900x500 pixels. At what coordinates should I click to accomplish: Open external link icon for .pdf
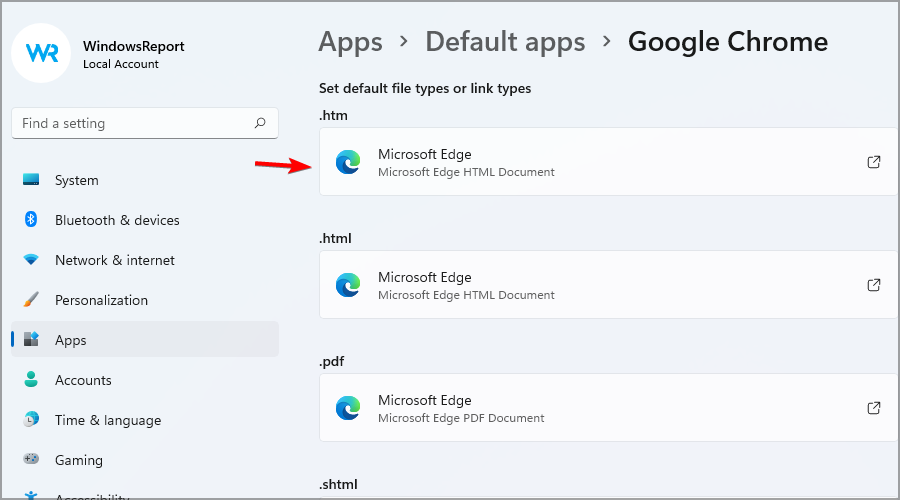[x=873, y=408]
